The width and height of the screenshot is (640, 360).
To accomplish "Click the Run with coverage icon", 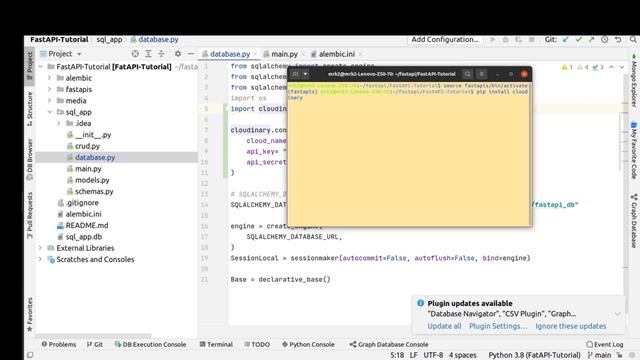I will 518,40.
